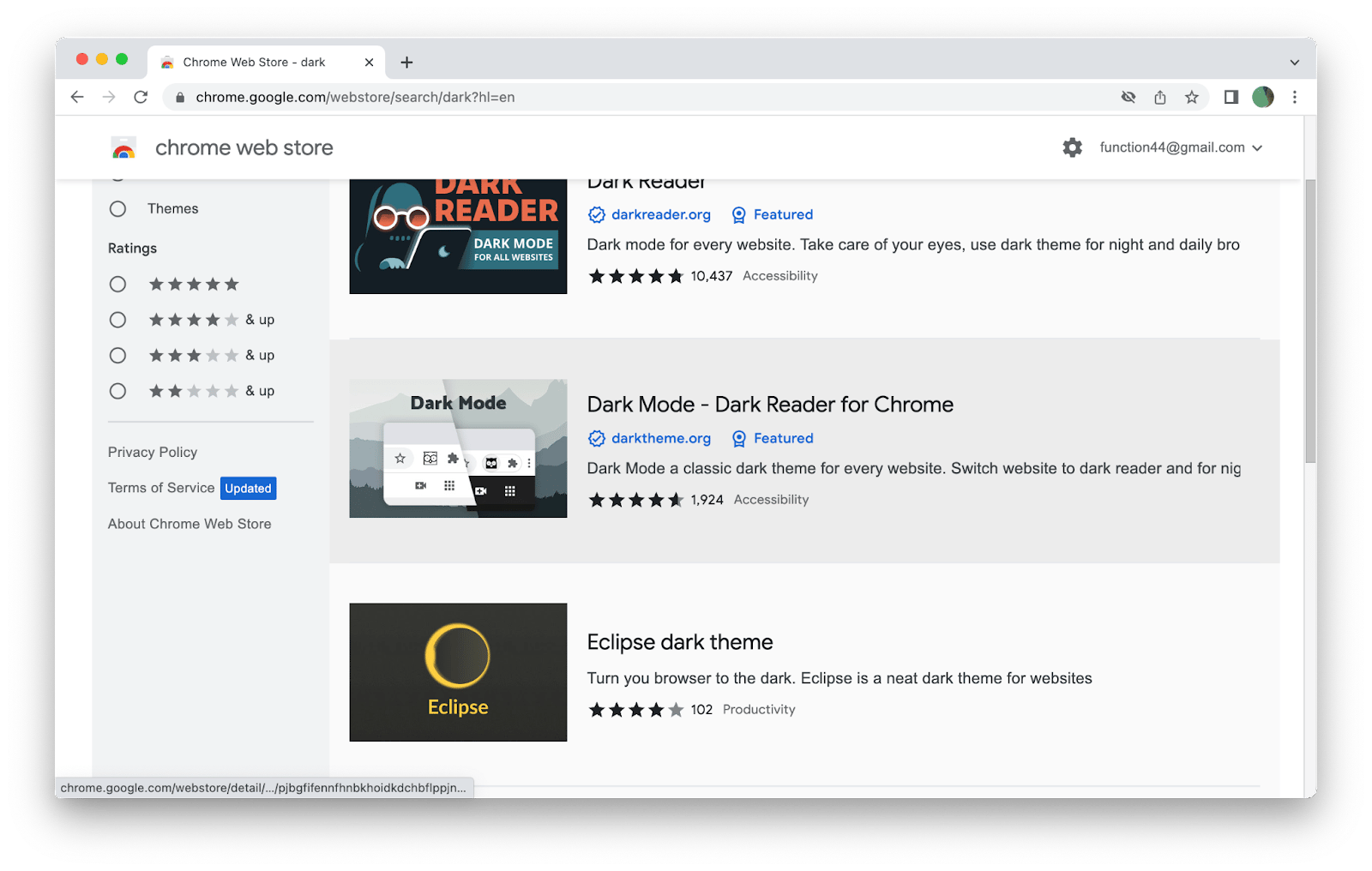Open the Chrome profile avatar
The image size is (1372, 871).
tap(1263, 97)
